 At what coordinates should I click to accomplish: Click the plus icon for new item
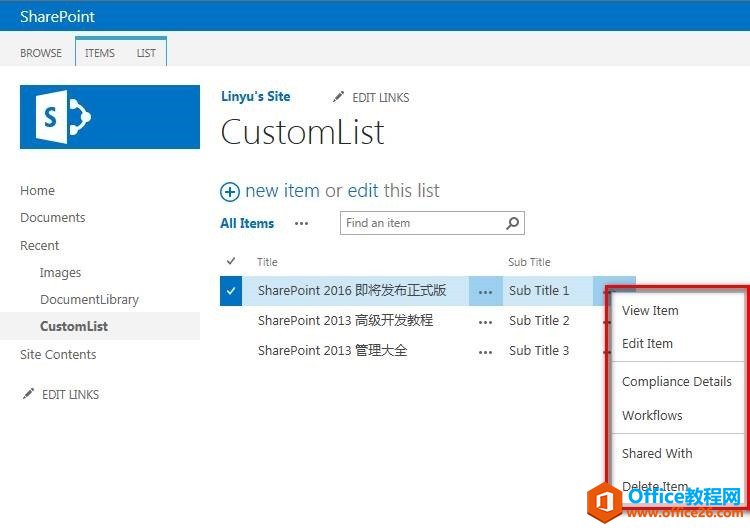tap(230, 192)
